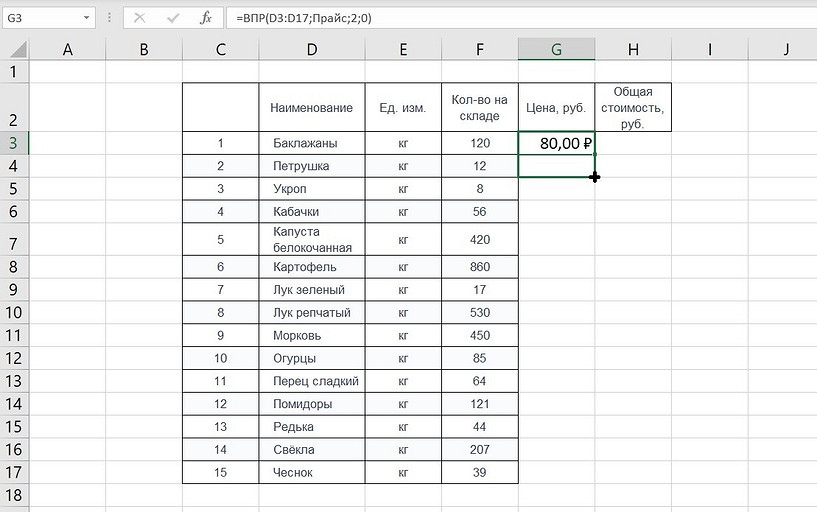Screen dimensions: 817x512
Task: Click the Name Box showing G3
Action: [x=40, y=18]
